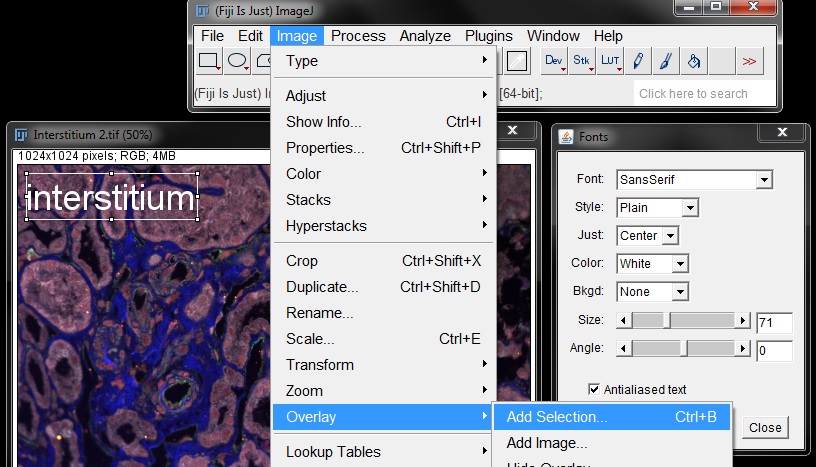The image size is (816, 467).
Task: Expand the Zoom submenu
Action: 384,391
